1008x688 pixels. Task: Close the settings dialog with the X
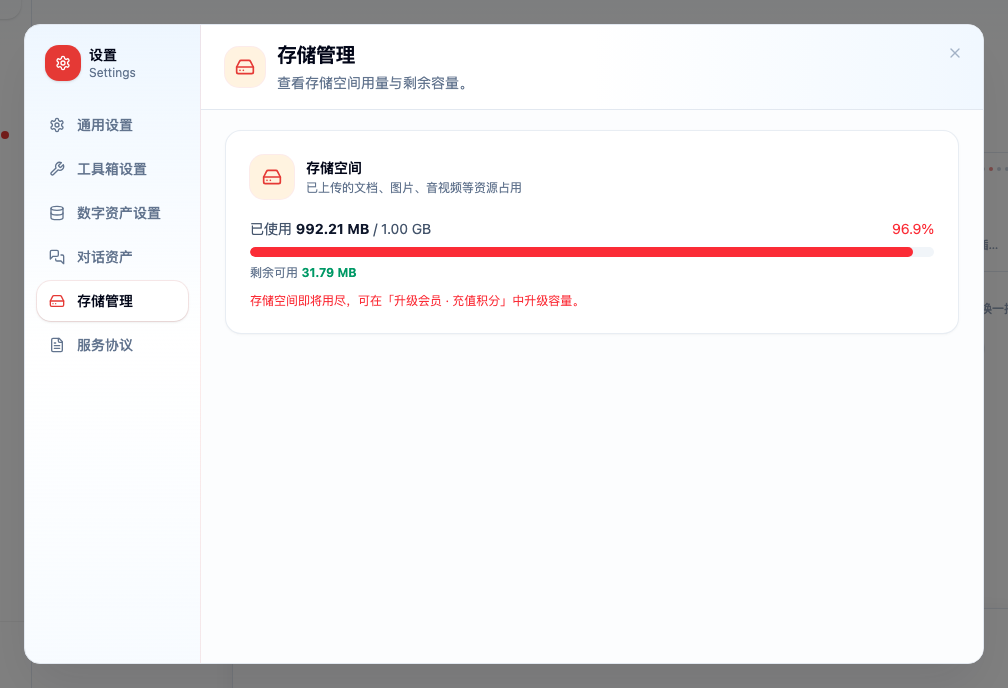(955, 53)
